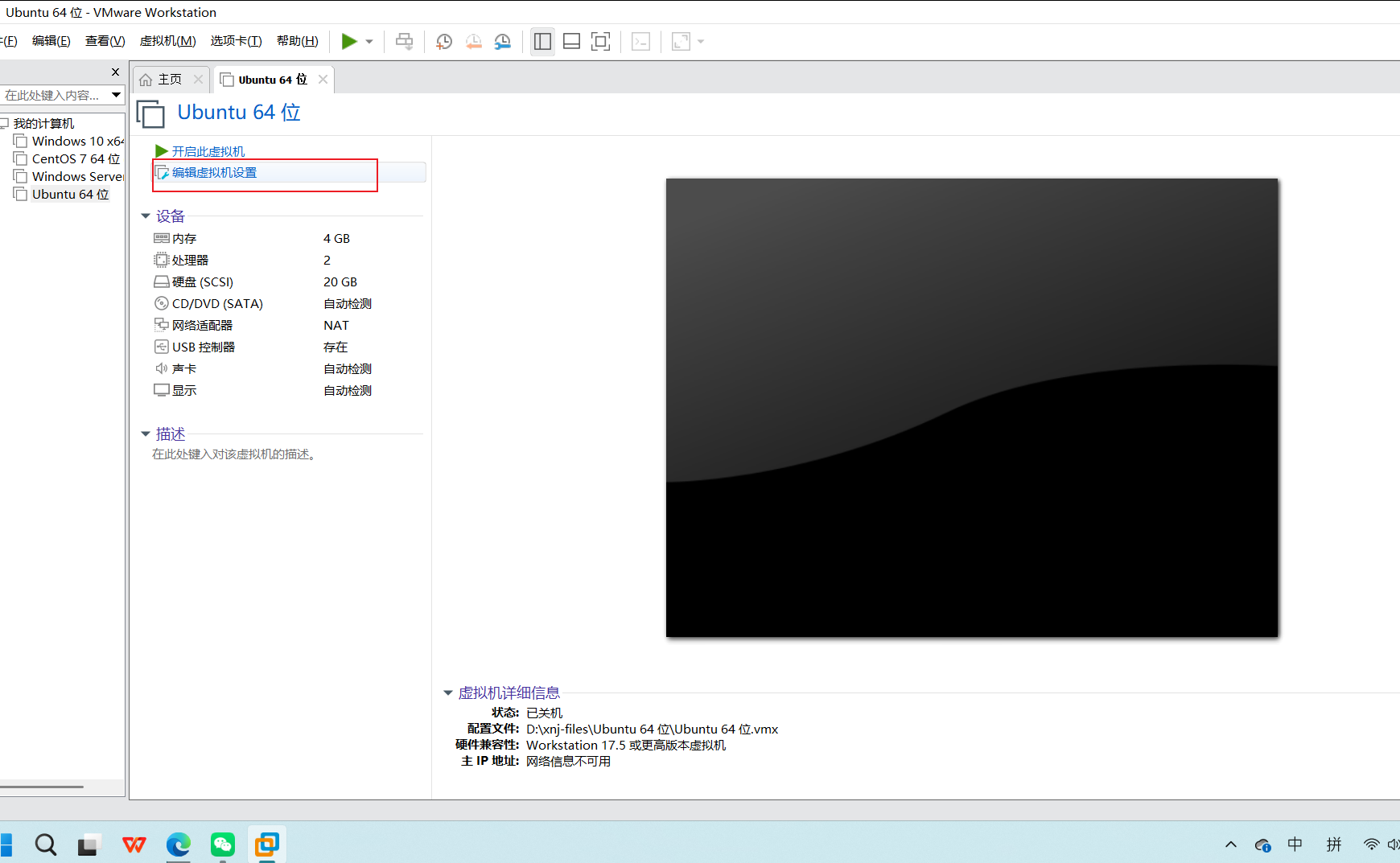
Task: Click the description text placeholder field
Action: coord(234,454)
